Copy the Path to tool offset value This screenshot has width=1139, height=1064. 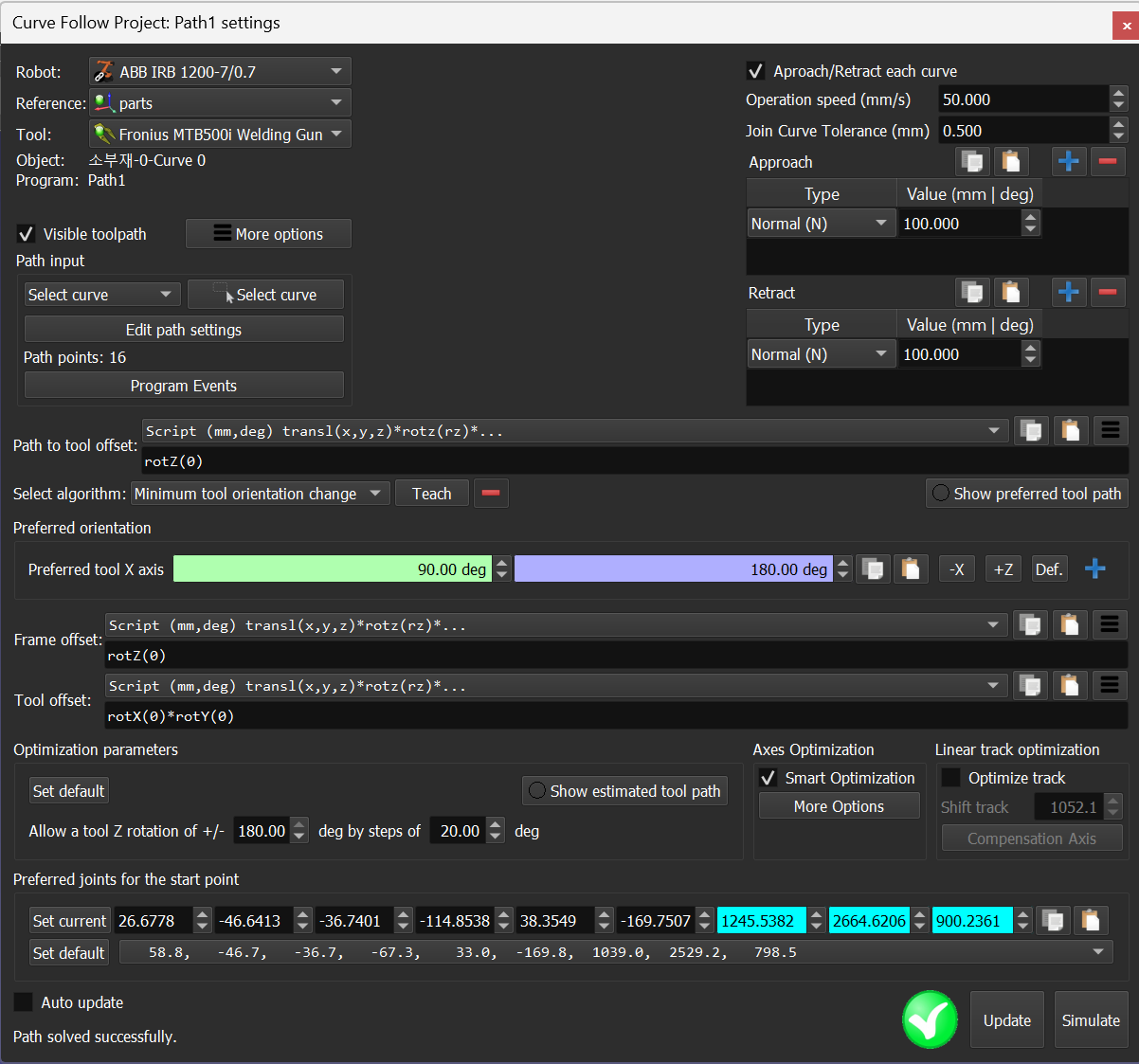[x=1030, y=431]
